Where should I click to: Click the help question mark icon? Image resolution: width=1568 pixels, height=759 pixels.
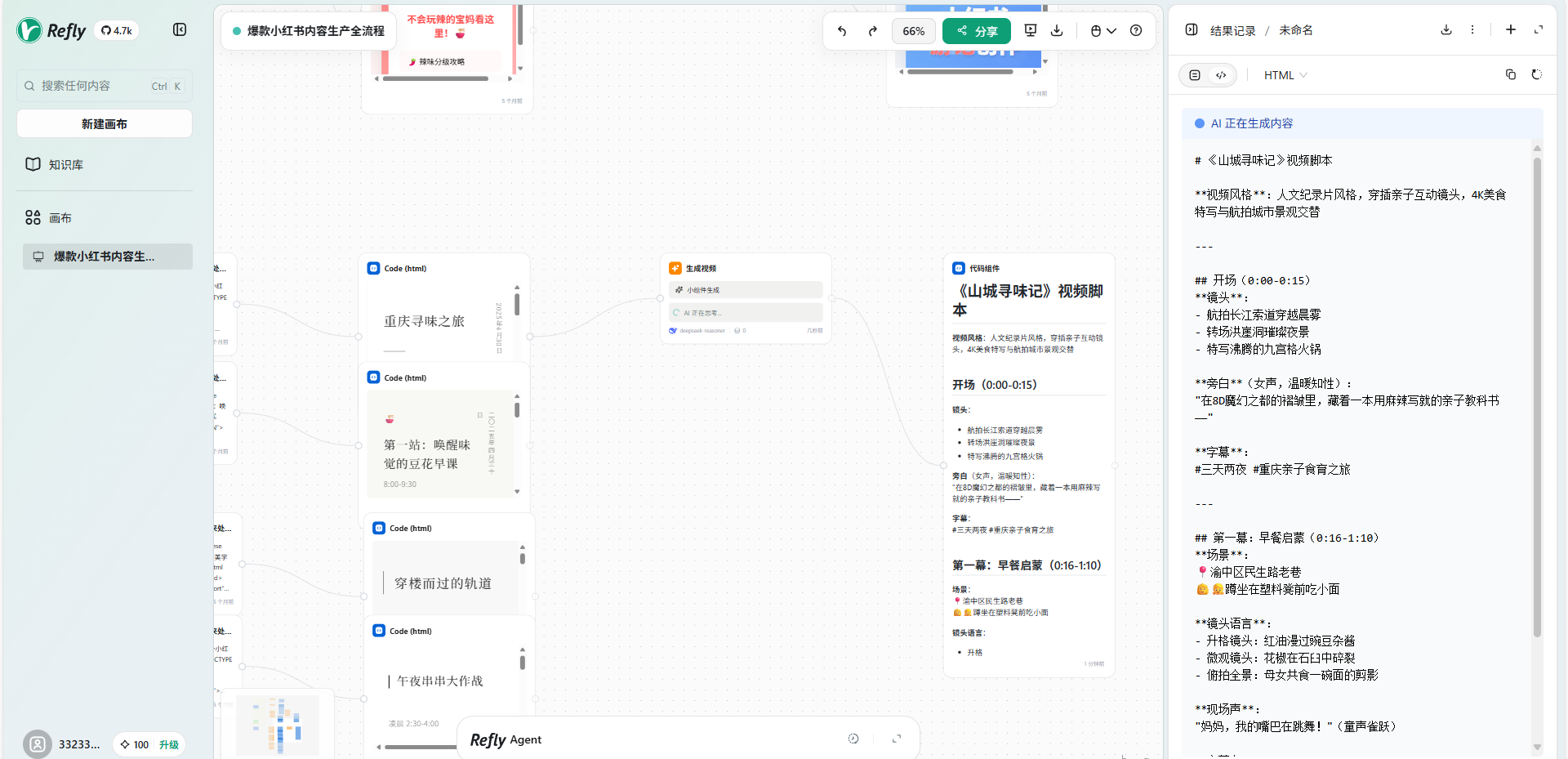(x=1136, y=30)
